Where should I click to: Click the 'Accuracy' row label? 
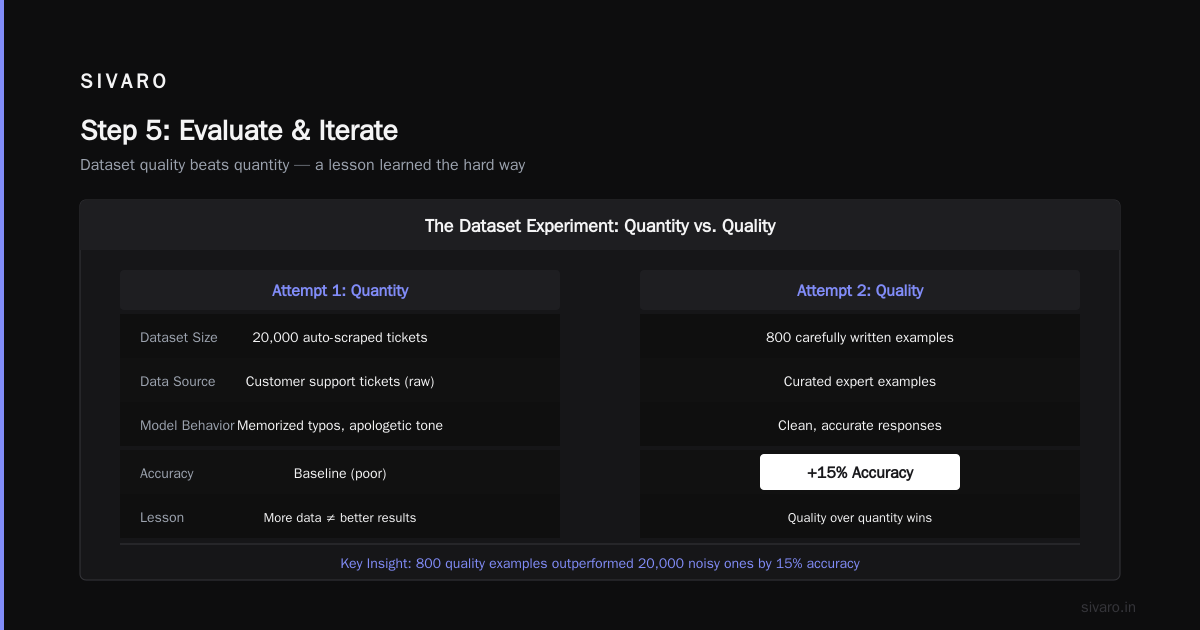pos(167,474)
